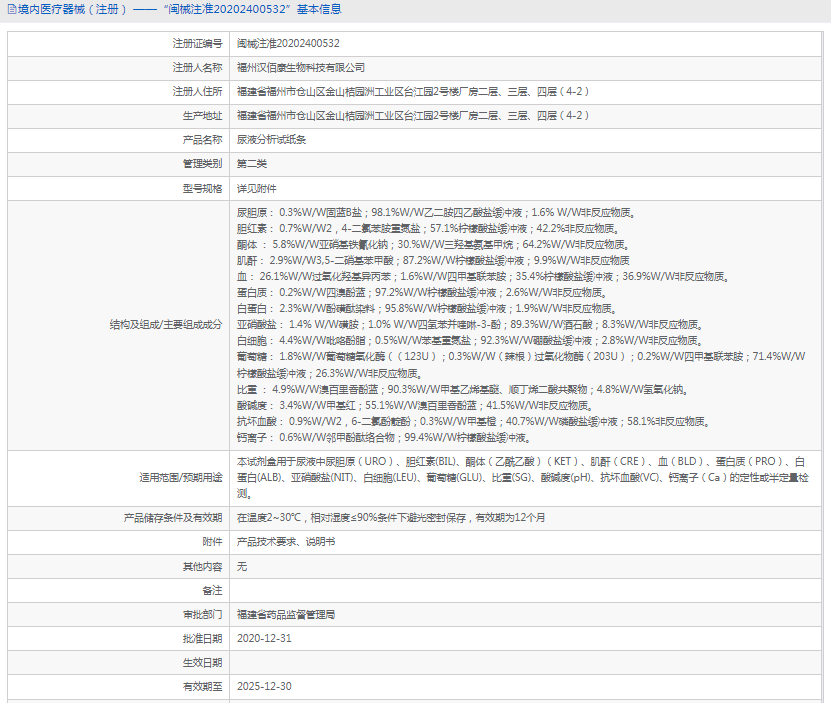Click the label 产品名称
The image size is (831, 703).
tap(202, 140)
